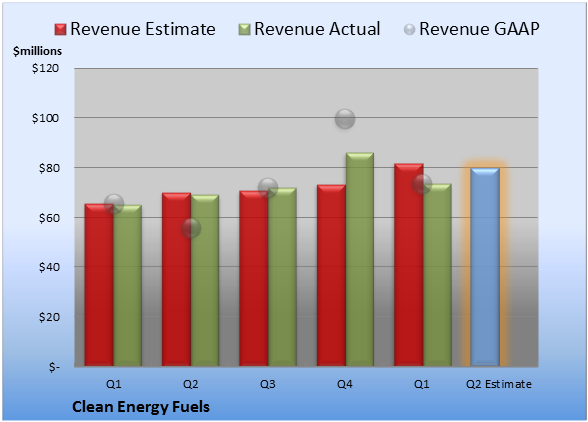Viewport: 588px width, 422px height.
Task: Click the 'Q4' x-axis label
Action: (345, 384)
